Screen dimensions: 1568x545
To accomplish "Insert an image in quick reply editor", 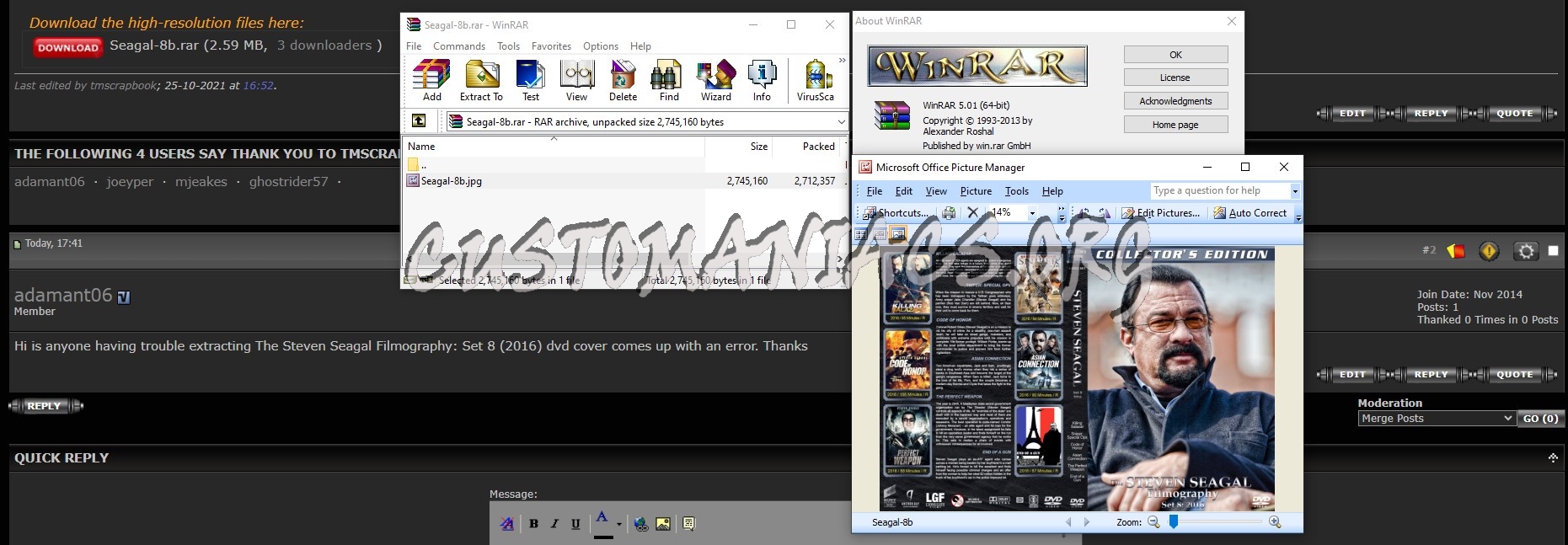I will pyautogui.click(x=663, y=524).
